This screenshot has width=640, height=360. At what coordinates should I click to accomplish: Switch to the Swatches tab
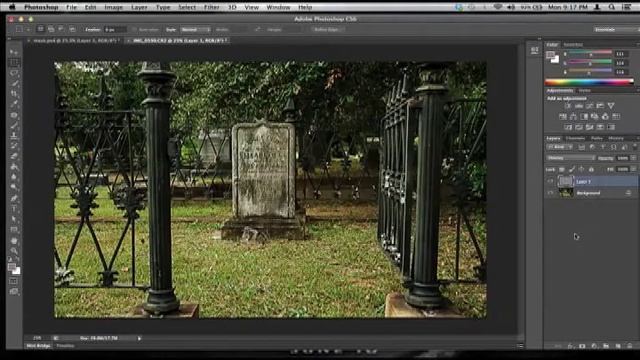tap(573, 45)
